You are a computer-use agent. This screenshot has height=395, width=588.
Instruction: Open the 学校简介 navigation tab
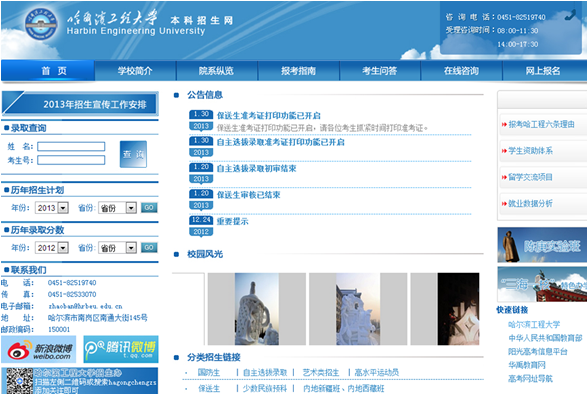coord(135,71)
